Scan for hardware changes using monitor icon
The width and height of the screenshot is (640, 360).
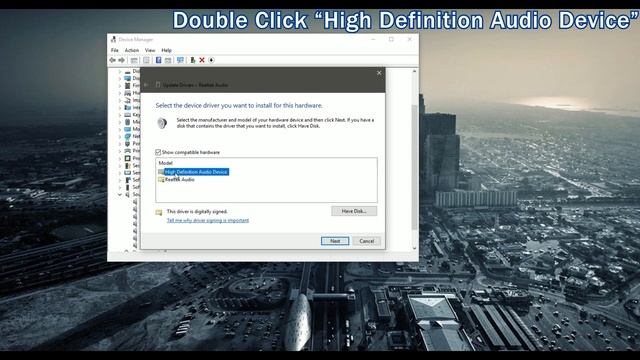point(180,60)
